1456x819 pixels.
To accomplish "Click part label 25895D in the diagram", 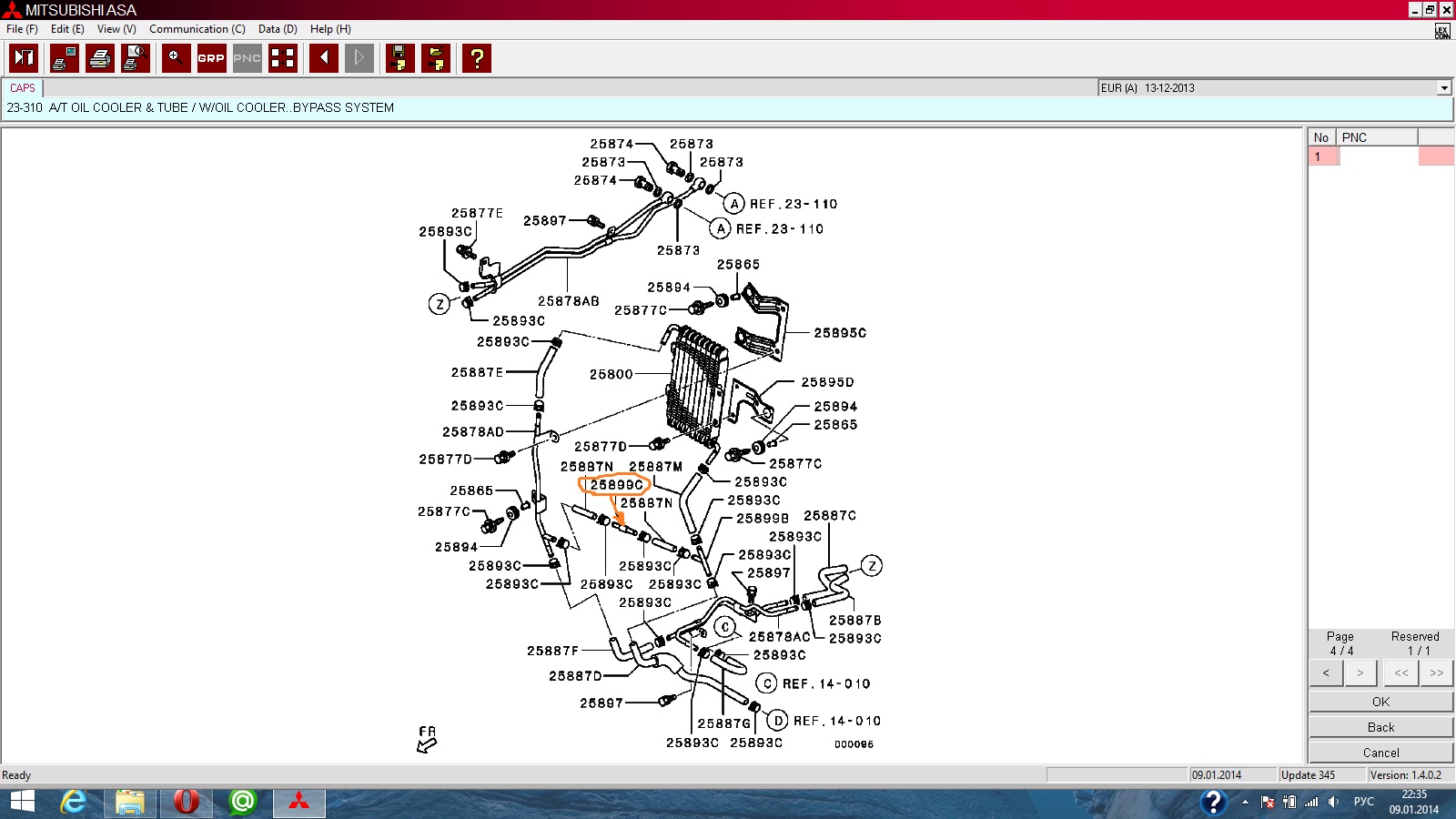I will [x=827, y=382].
